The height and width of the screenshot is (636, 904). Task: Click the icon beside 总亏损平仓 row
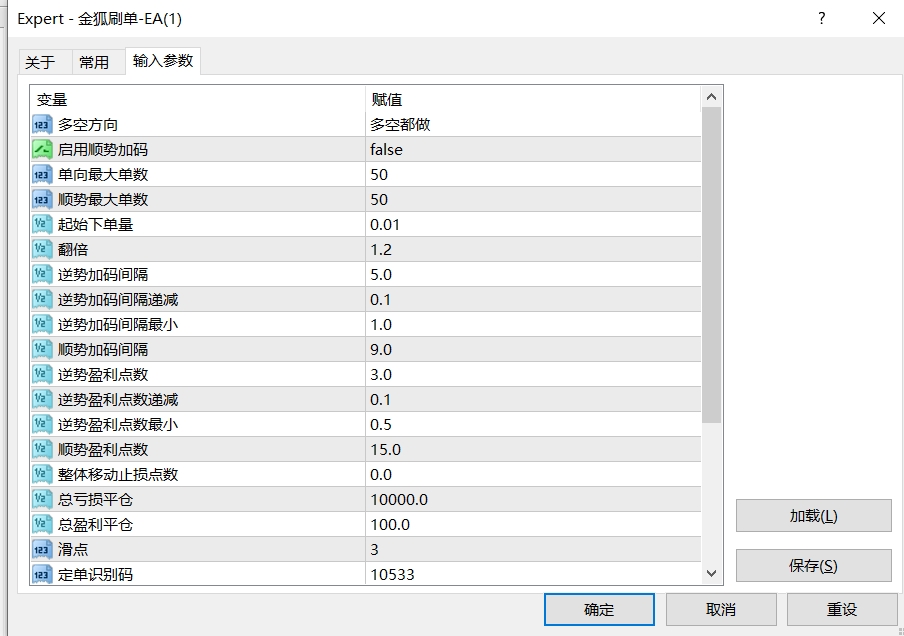tap(42, 500)
